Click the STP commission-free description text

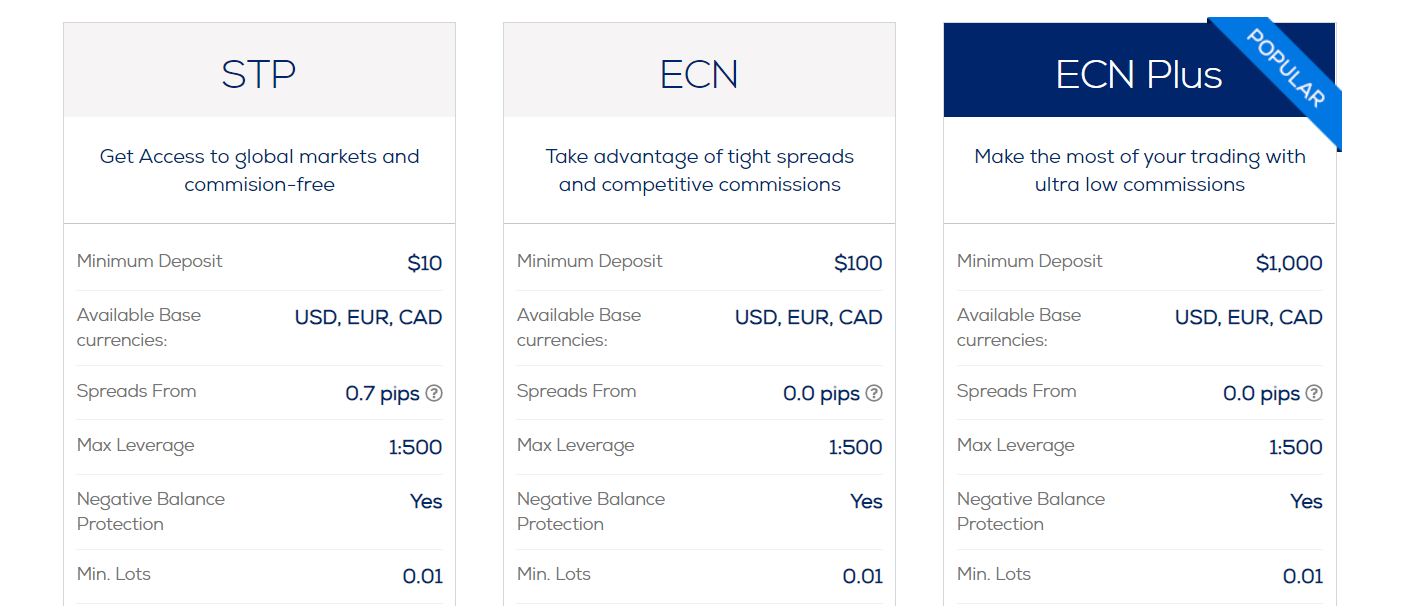(259, 170)
